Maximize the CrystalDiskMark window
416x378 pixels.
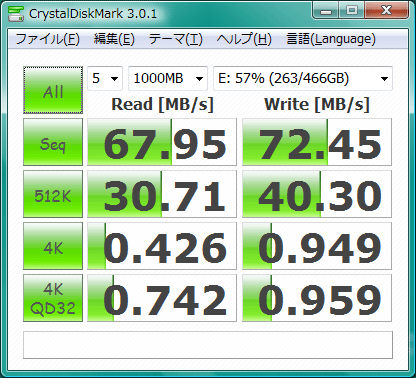[352, 10]
